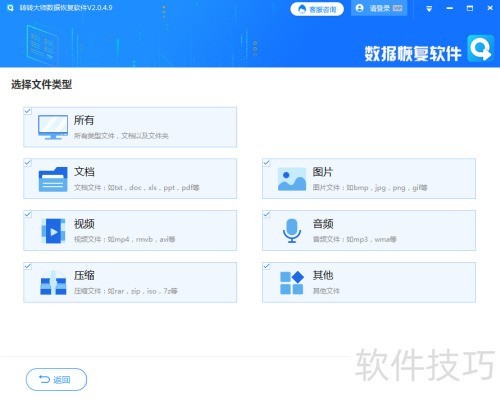Select the 音频 title text
Viewport: 500px width, 402px height.
pyautogui.click(x=323, y=223)
